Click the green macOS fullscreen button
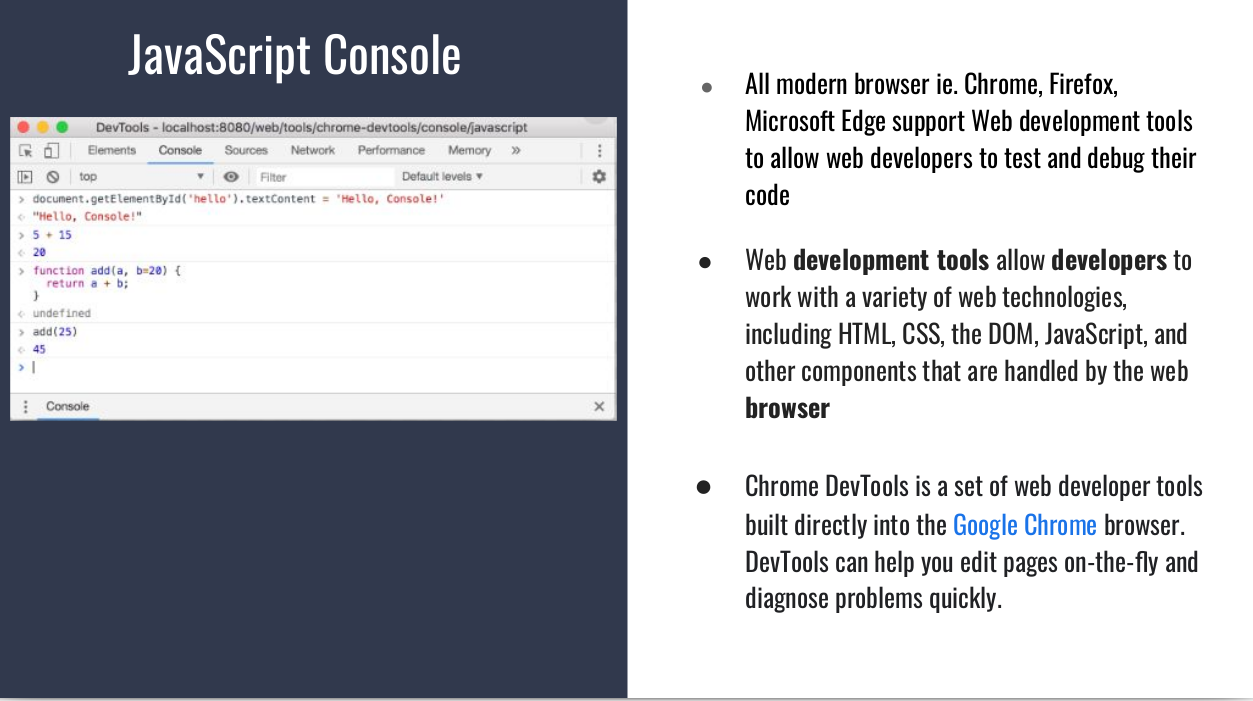This screenshot has height=701, width=1253. 62,127
